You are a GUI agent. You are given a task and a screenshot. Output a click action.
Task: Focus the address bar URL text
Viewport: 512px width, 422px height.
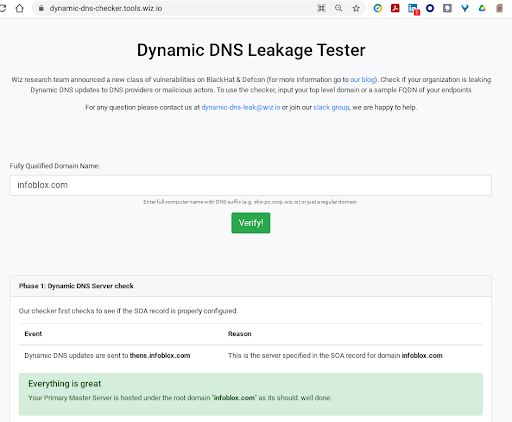106,8
